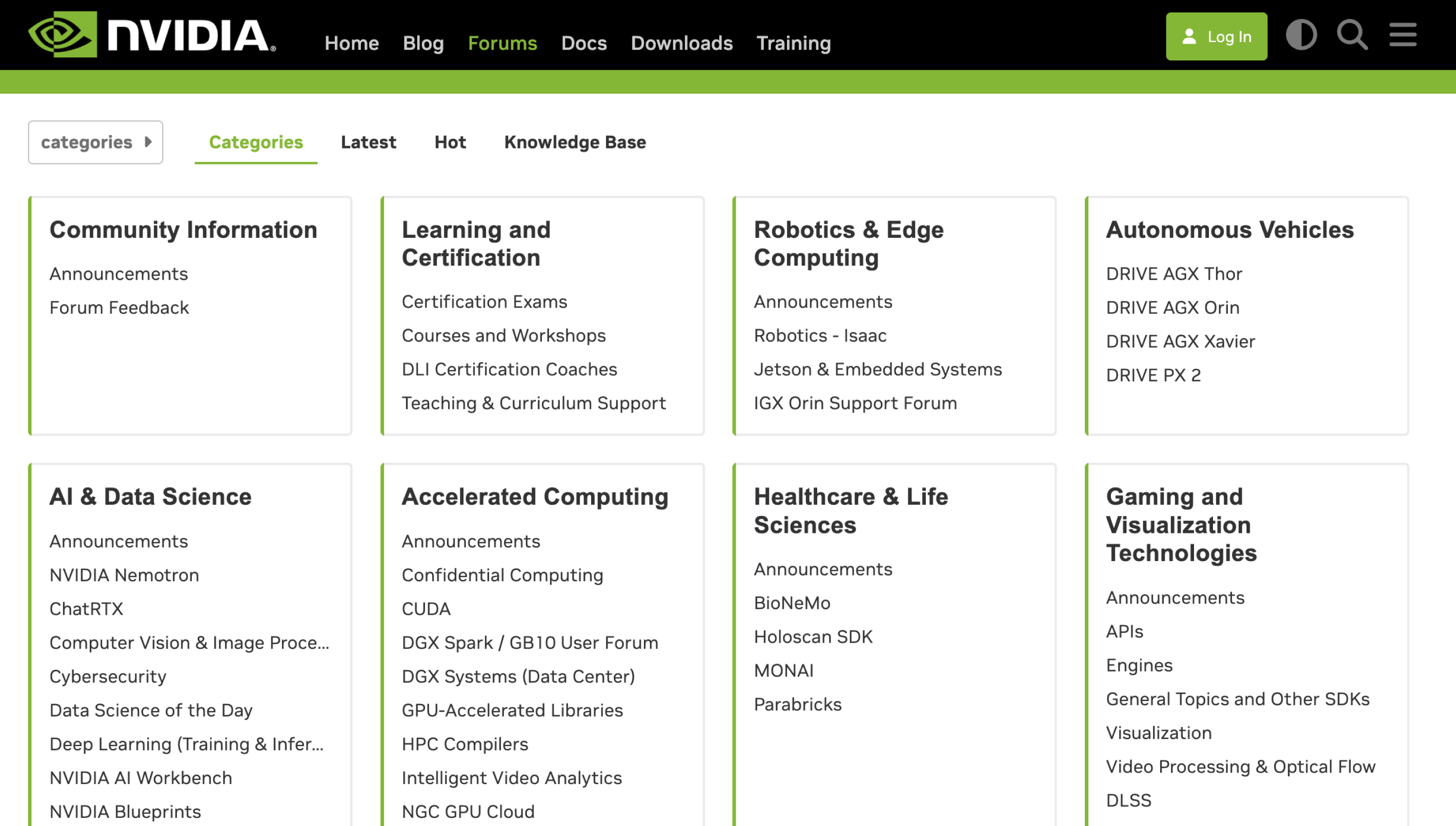Screen dimensions: 1456x826
Task: Switch to the Latest tab
Action: 368,142
